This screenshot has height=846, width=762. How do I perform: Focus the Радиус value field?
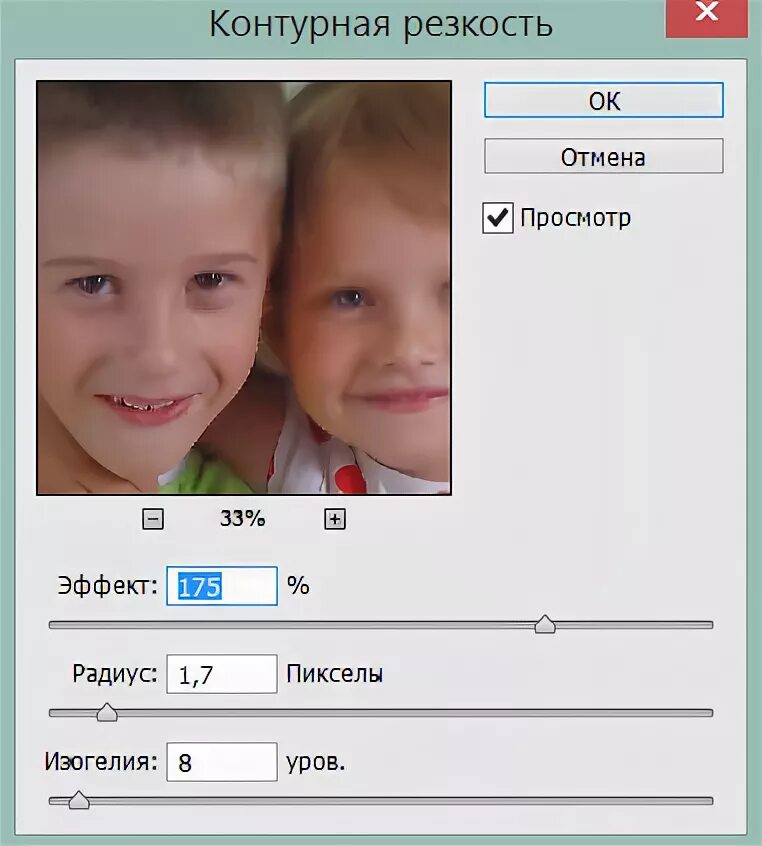click(222, 674)
